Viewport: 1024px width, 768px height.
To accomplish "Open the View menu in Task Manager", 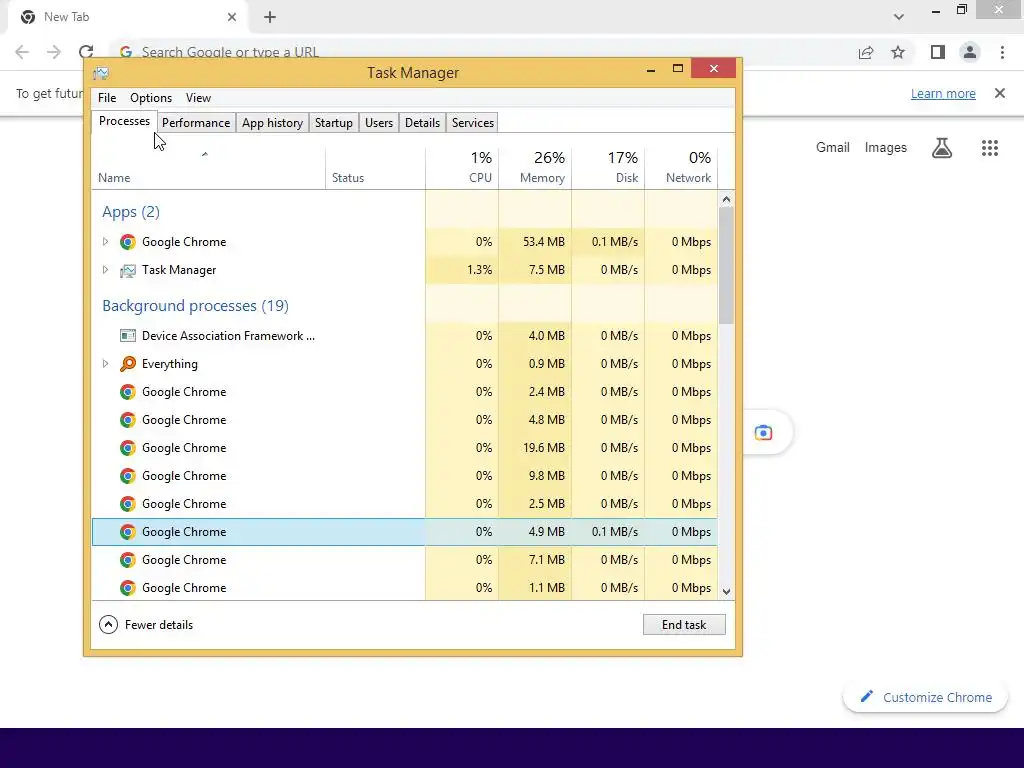I will coord(198,98).
